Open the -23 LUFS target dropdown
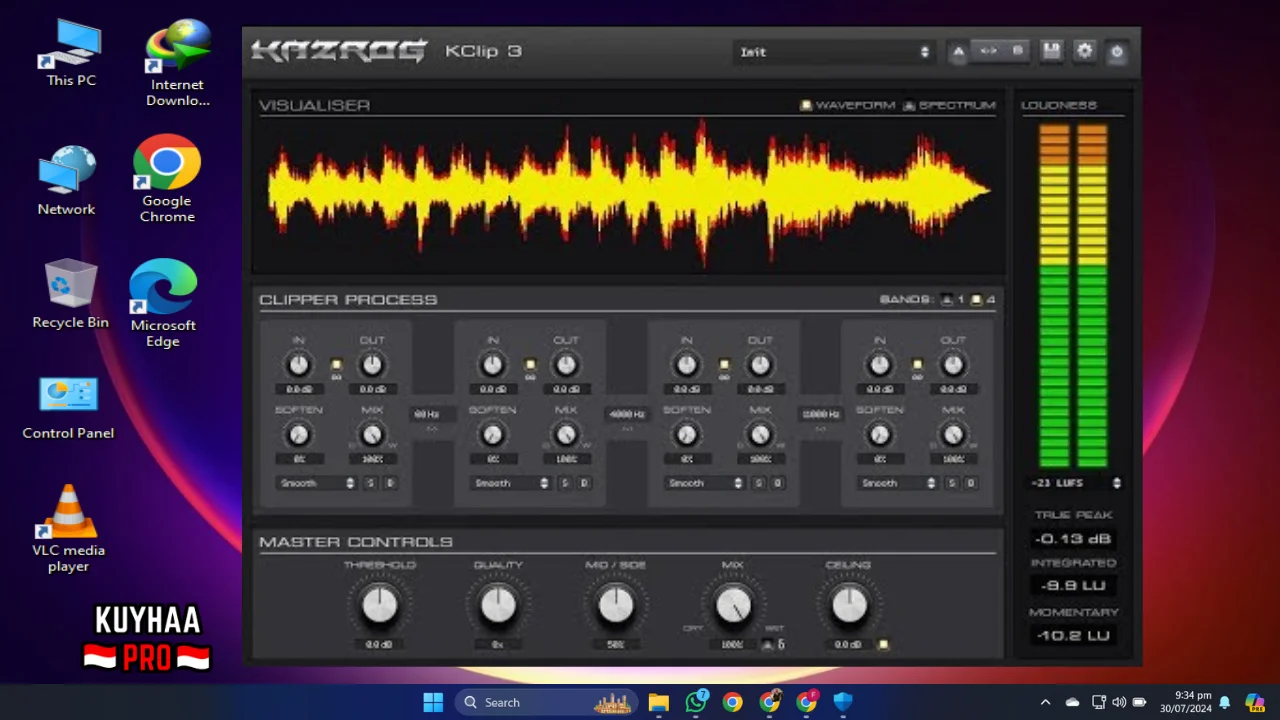Screen dimensions: 1280x720 click(x=1075, y=483)
